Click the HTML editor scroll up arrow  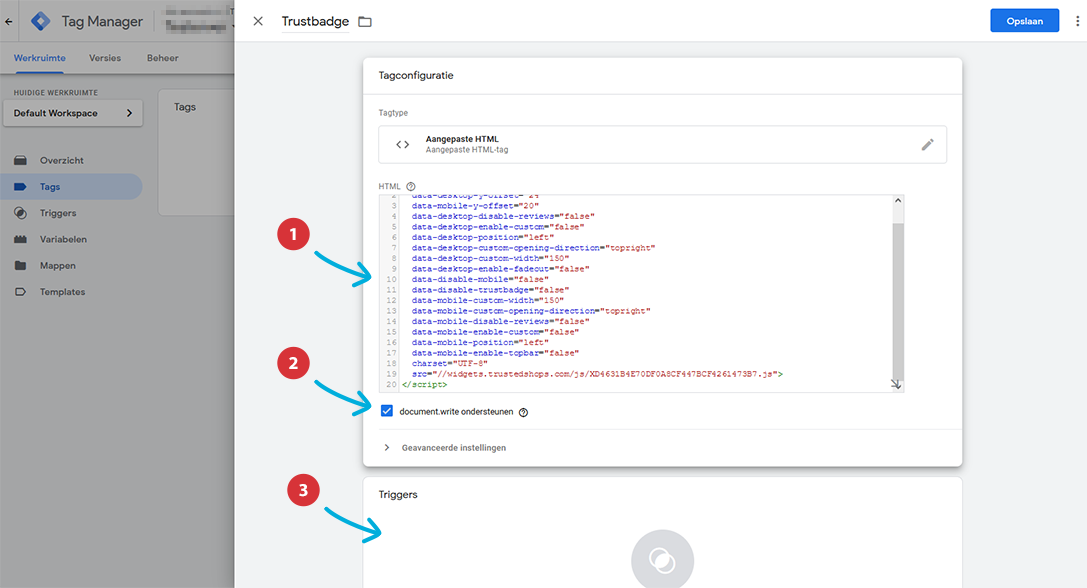[898, 200]
